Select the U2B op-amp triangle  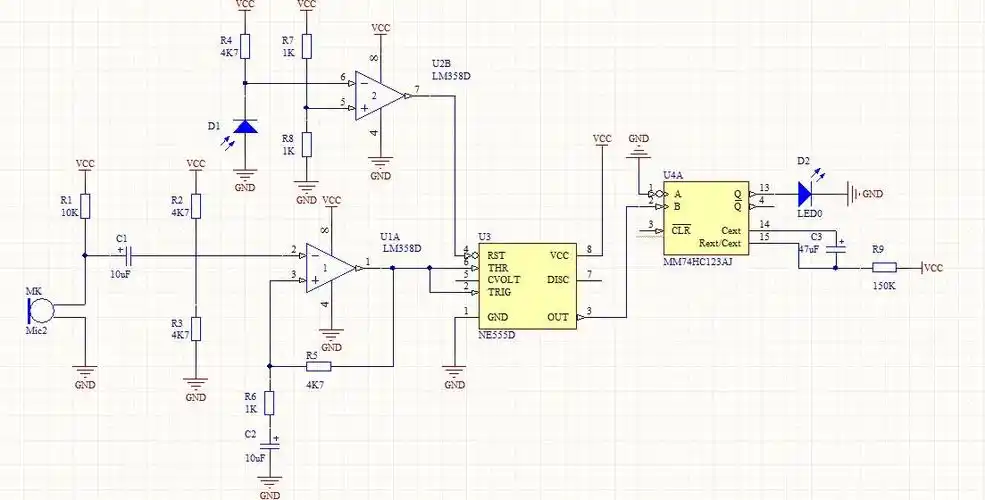(379, 96)
